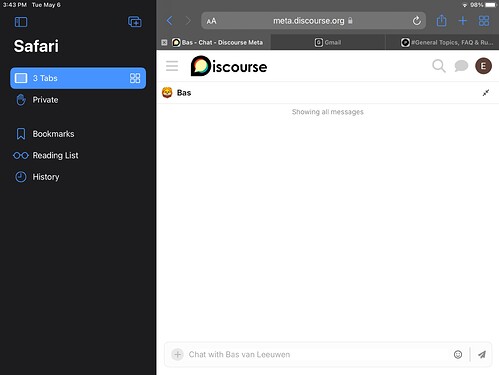
Task: Send the chat message
Action: [x=482, y=354]
